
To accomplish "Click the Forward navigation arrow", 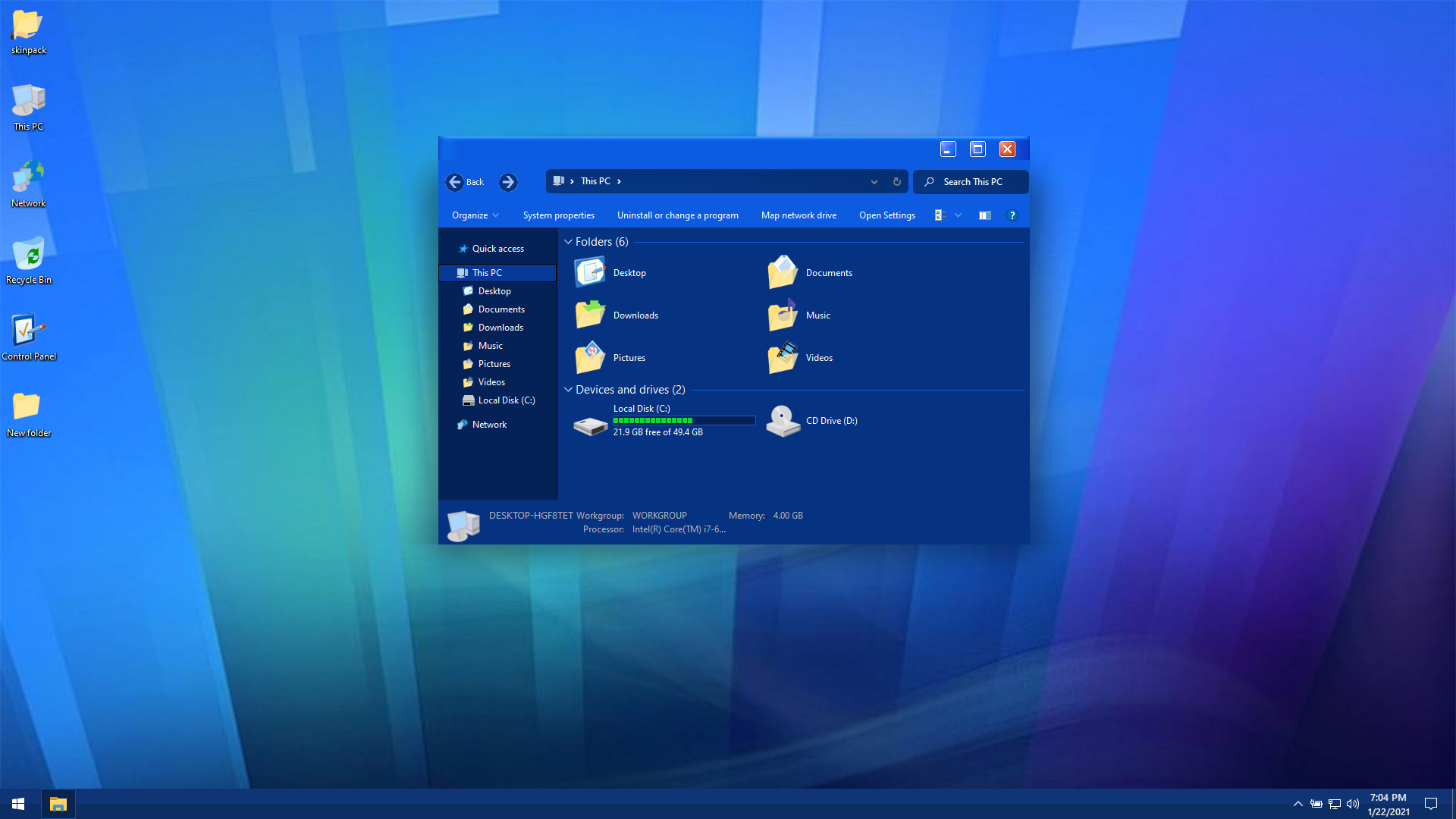I will click(x=508, y=182).
